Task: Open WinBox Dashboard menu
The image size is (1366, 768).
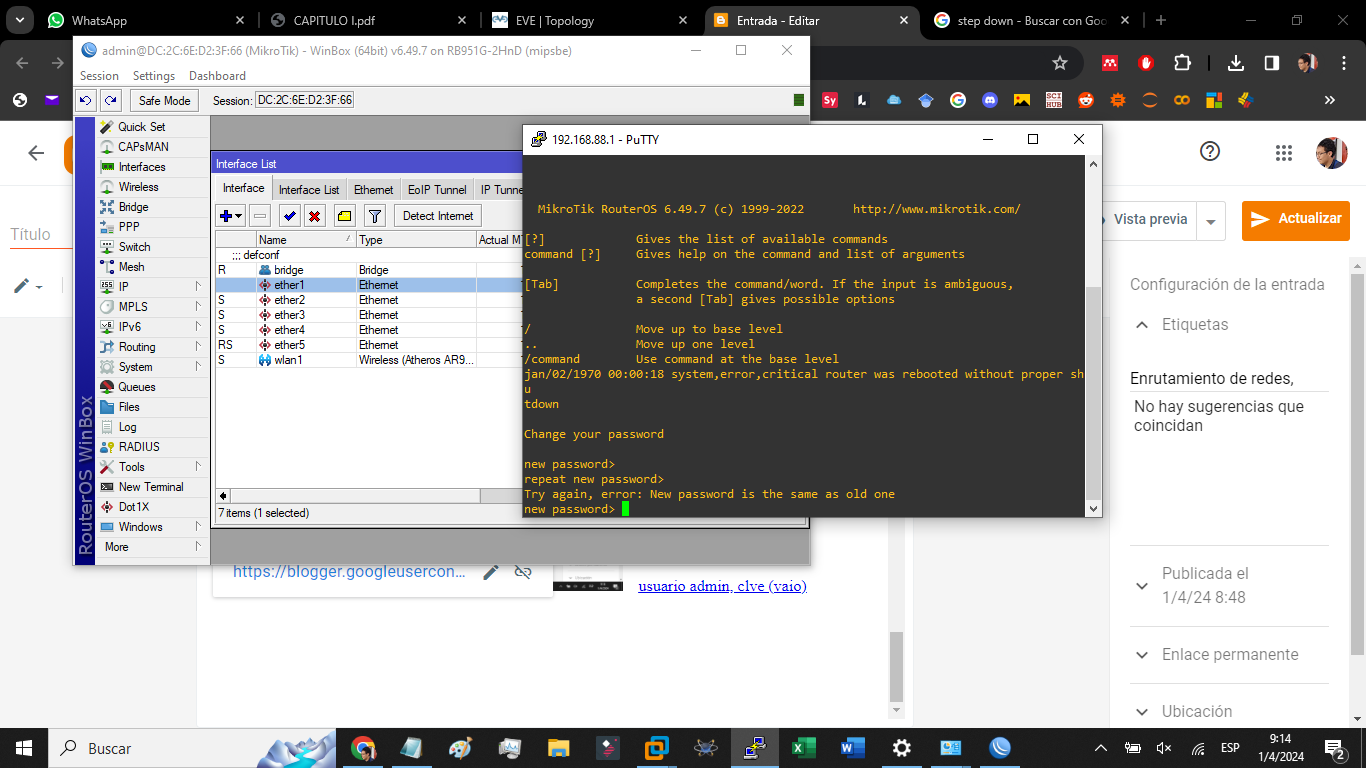Action: 217,76
